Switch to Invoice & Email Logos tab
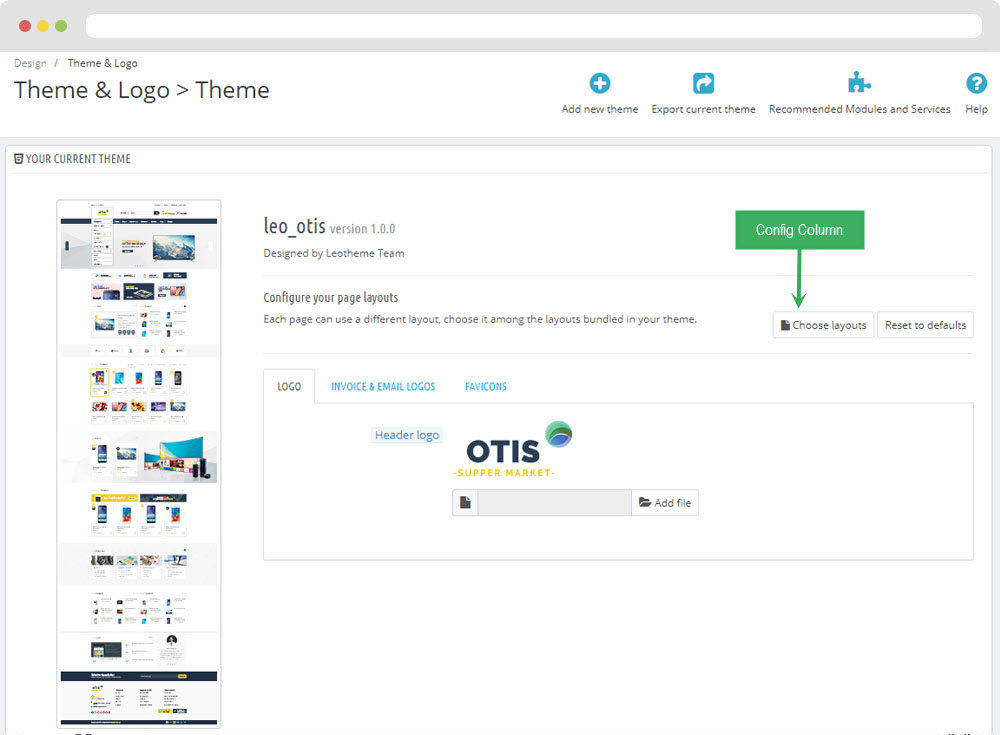 (383, 386)
